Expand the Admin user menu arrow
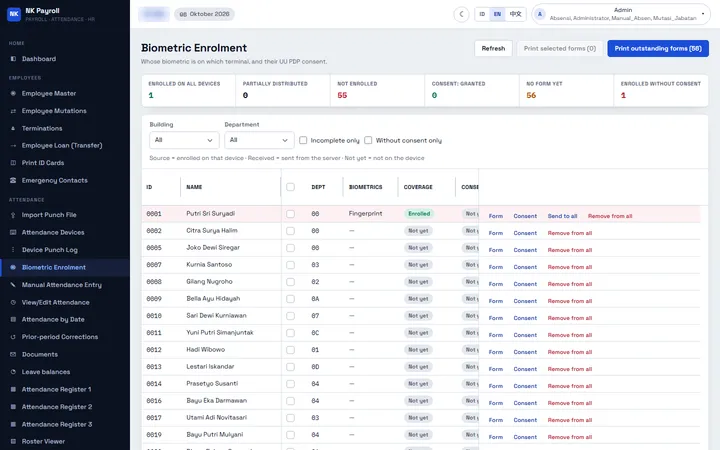Screen dimensions: 720x450 pyautogui.click(x=703, y=14)
